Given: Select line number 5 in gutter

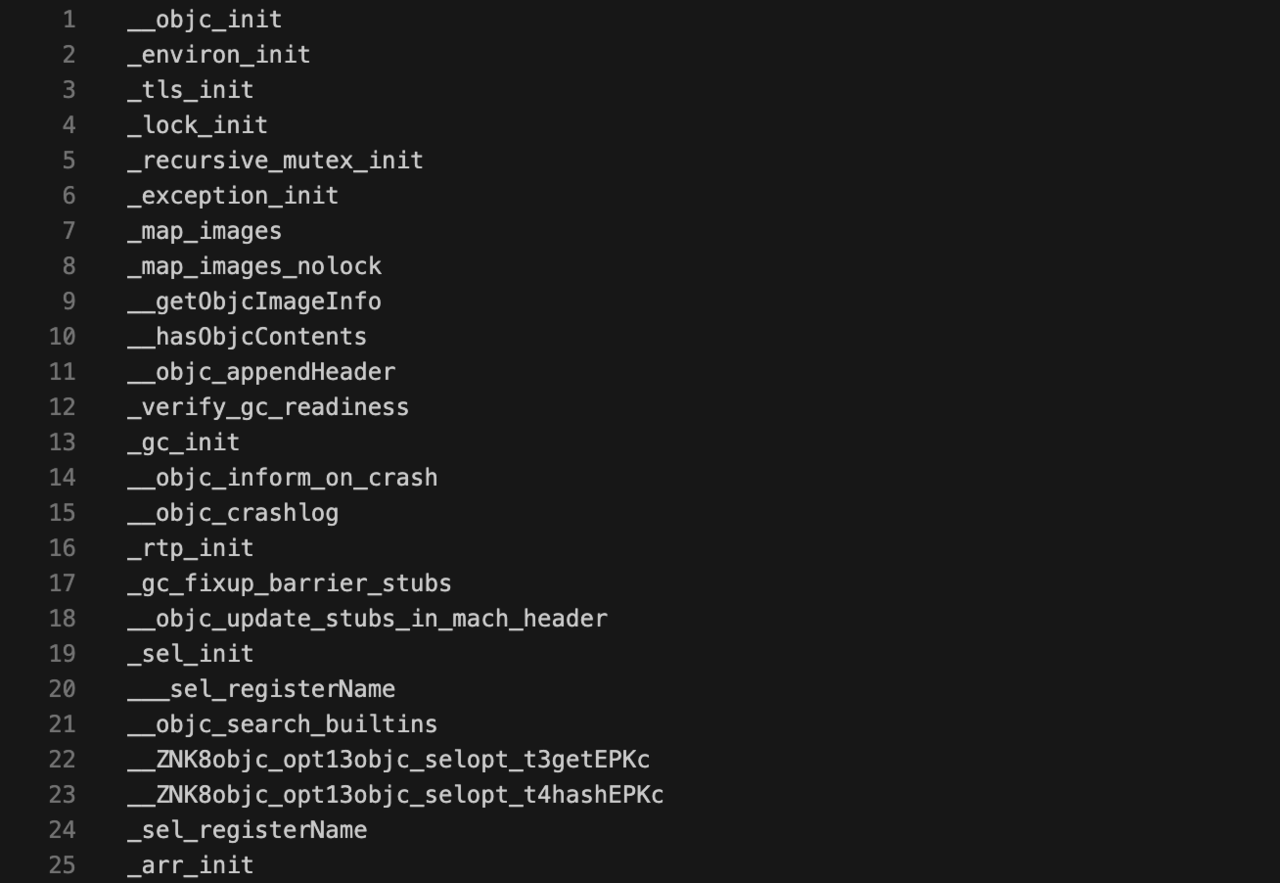Looking at the screenshot, I should (68, 160).
